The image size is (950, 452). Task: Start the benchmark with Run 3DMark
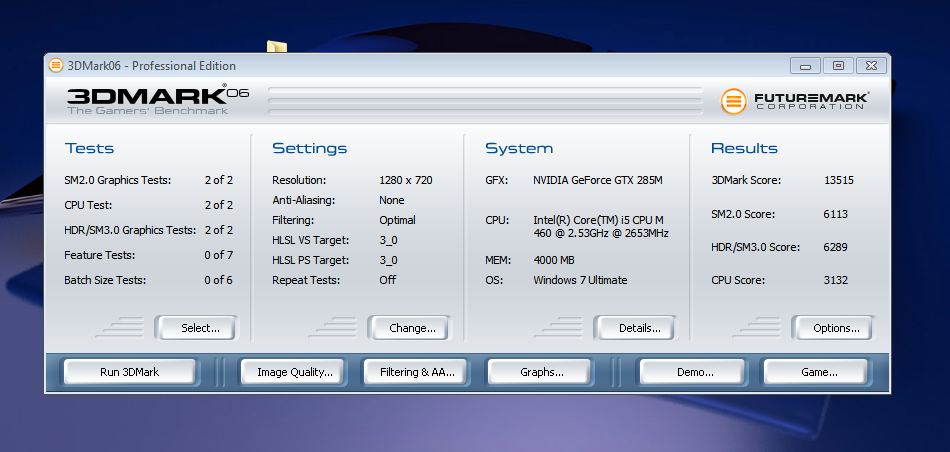(x=130, y=372)
